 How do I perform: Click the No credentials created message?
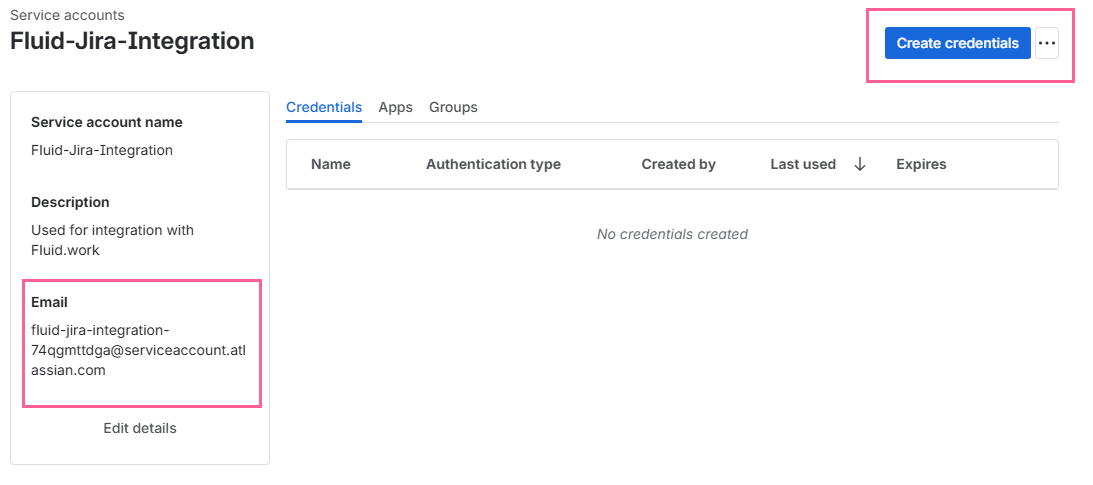point(672,234)
